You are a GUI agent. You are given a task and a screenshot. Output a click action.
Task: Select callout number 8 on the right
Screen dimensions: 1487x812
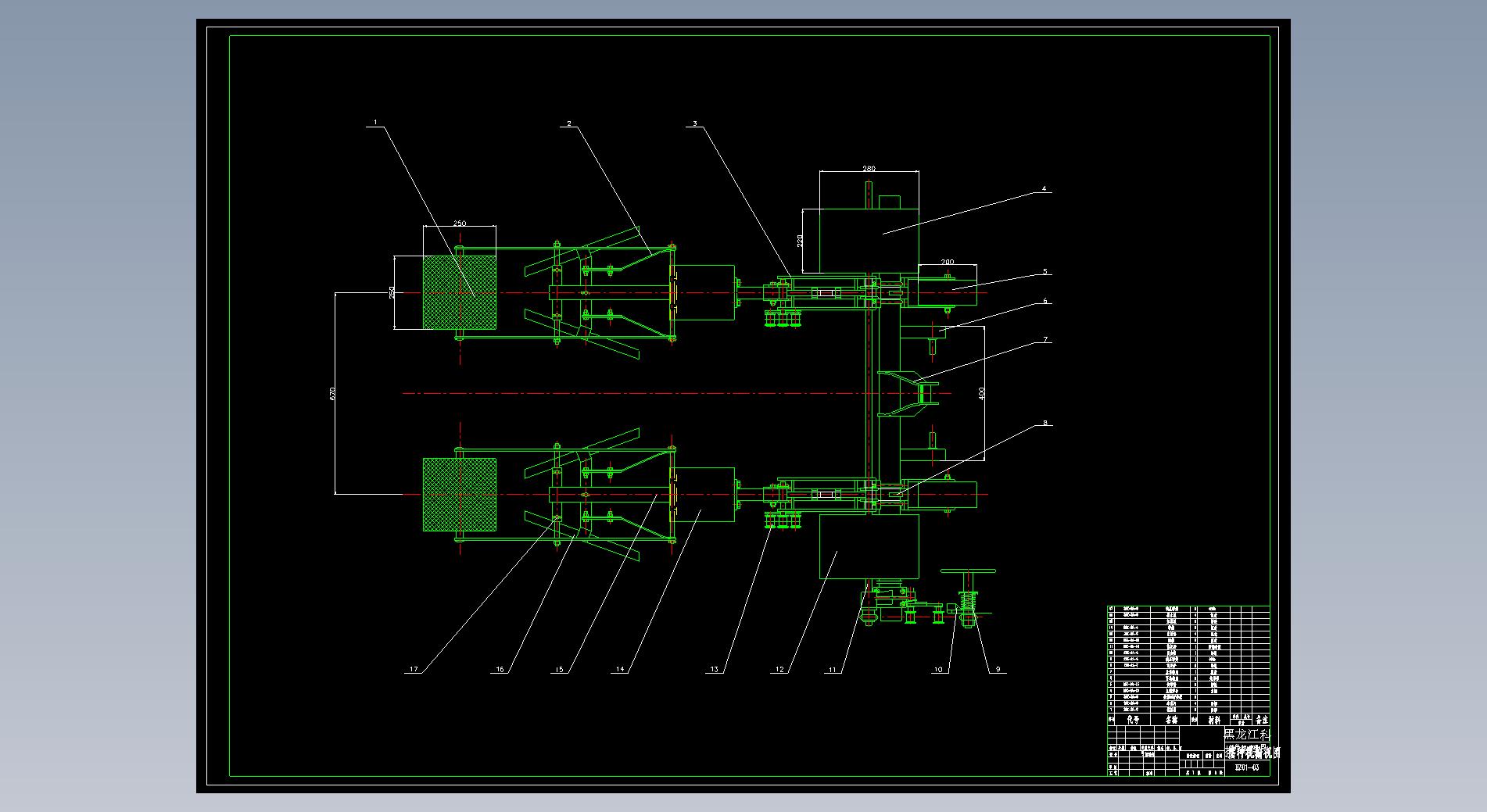point(1044,424)
